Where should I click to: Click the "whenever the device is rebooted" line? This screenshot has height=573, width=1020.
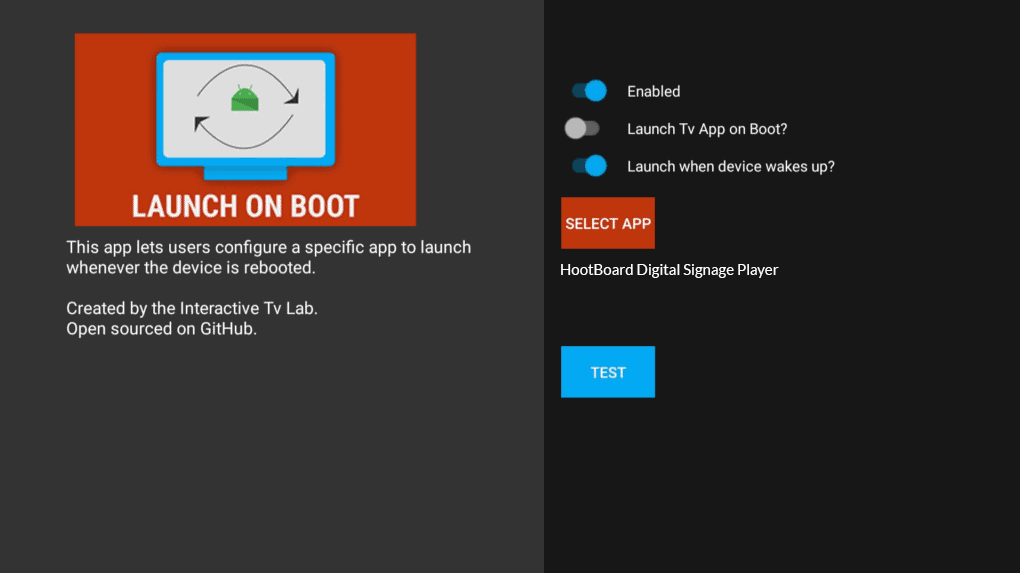point(191,268)
